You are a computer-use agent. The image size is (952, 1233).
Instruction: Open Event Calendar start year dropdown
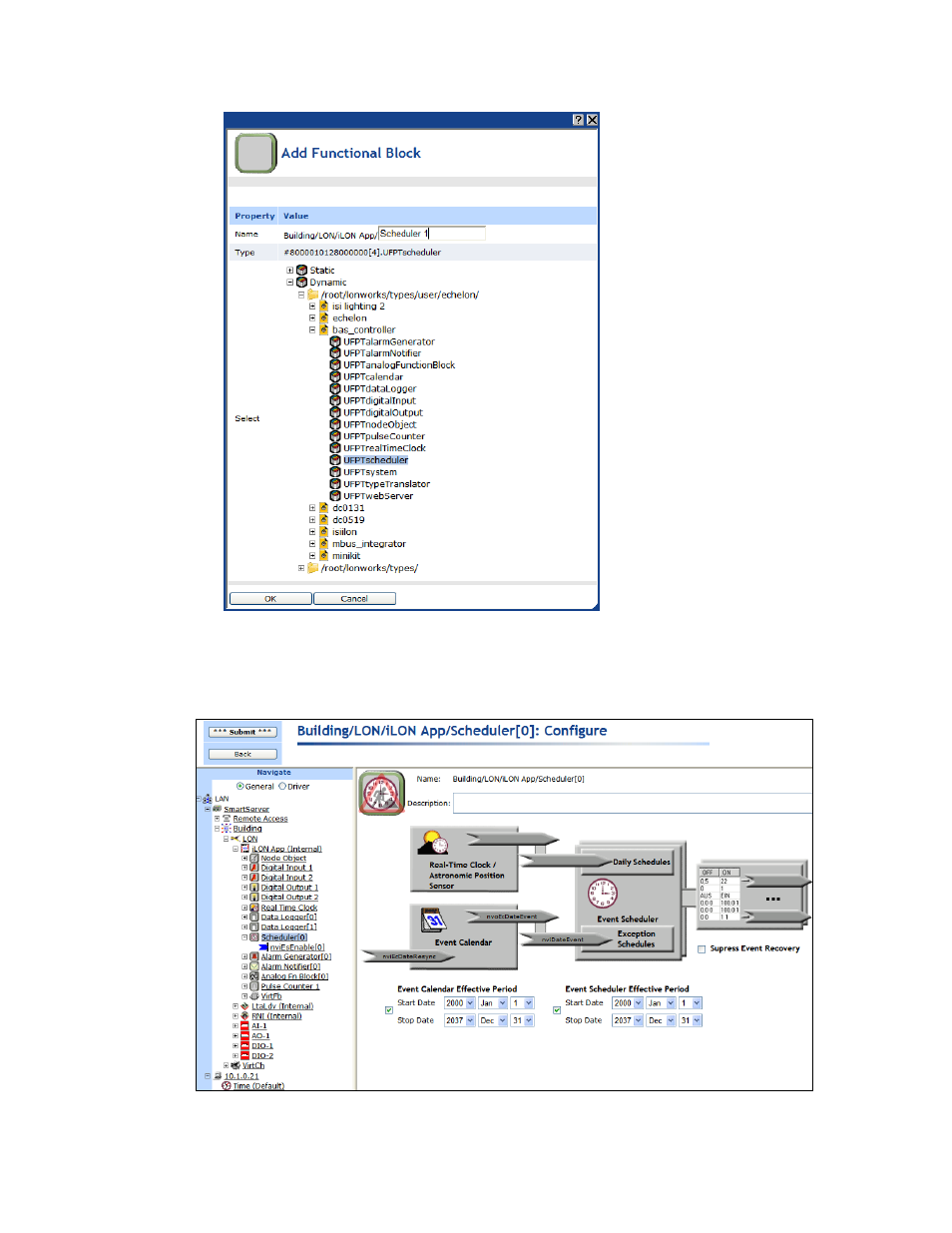pyautogui.click(x=470, y=1003)
